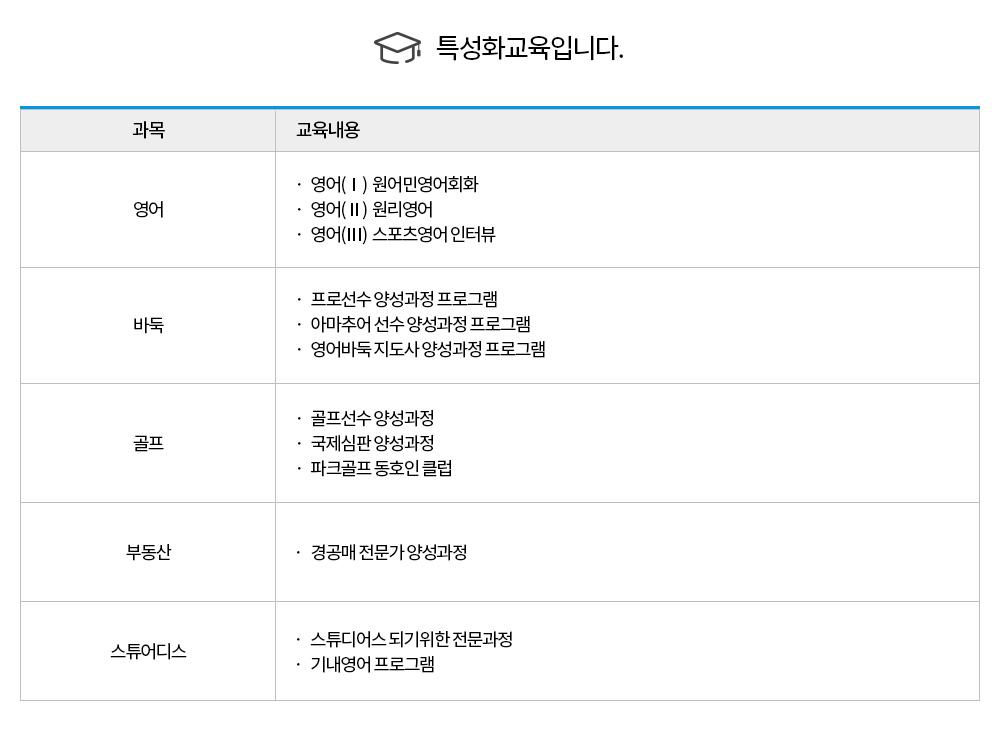Select the 부동산 subject cell

[x=149, y=552]
